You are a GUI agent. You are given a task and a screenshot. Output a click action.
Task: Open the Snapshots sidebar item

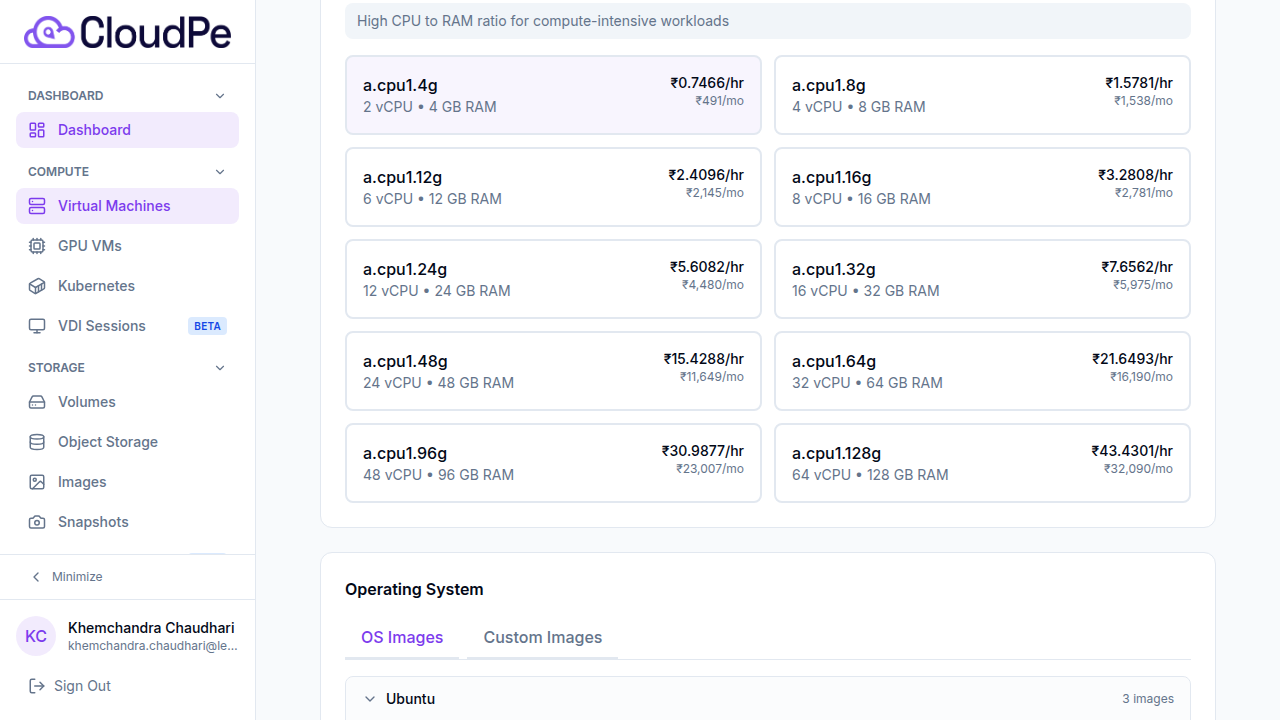pyautogui.click(x=127, y=522)
